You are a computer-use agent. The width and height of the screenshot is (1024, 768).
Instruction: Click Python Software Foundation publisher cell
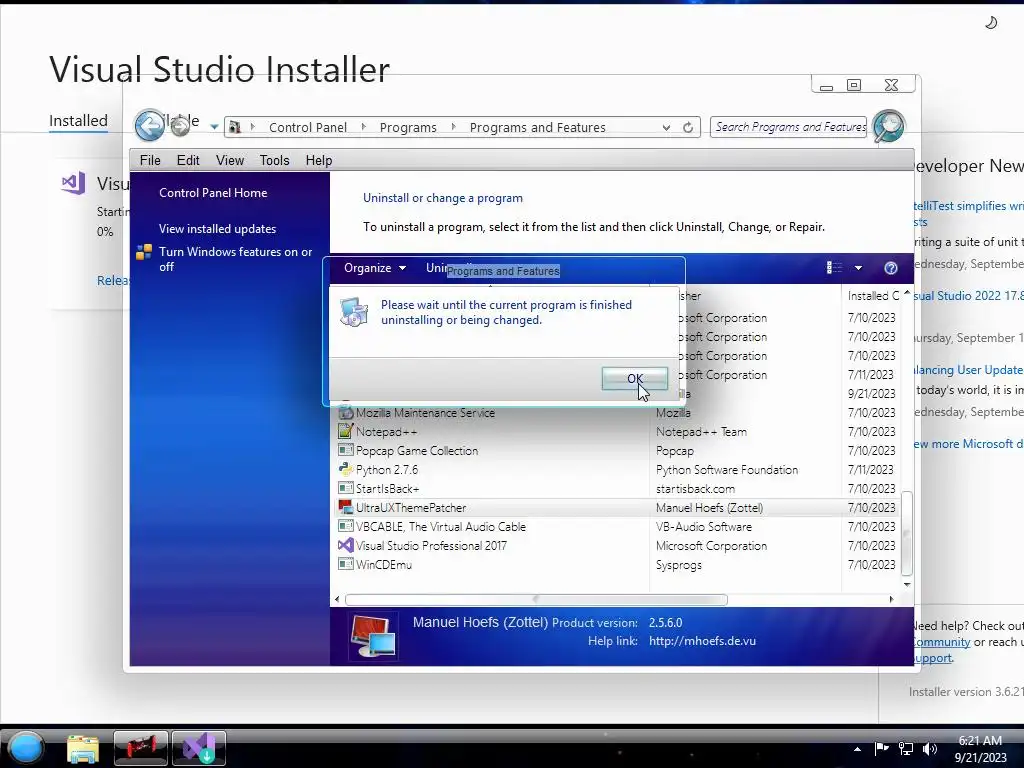pyautogui.click(x=727, y=470)
